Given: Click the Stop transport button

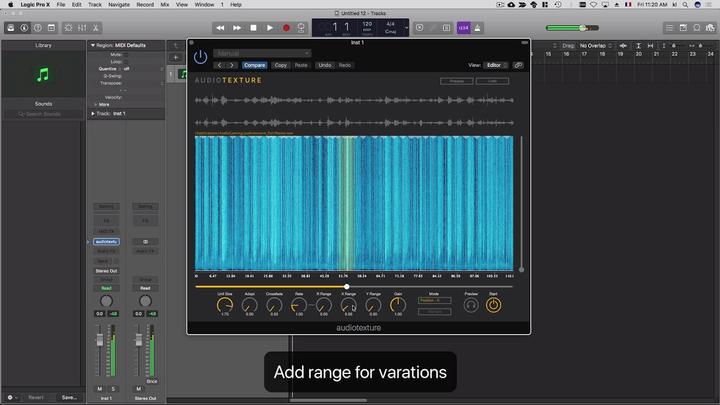Looking at the screenshot, I should [x=253, y=28].
